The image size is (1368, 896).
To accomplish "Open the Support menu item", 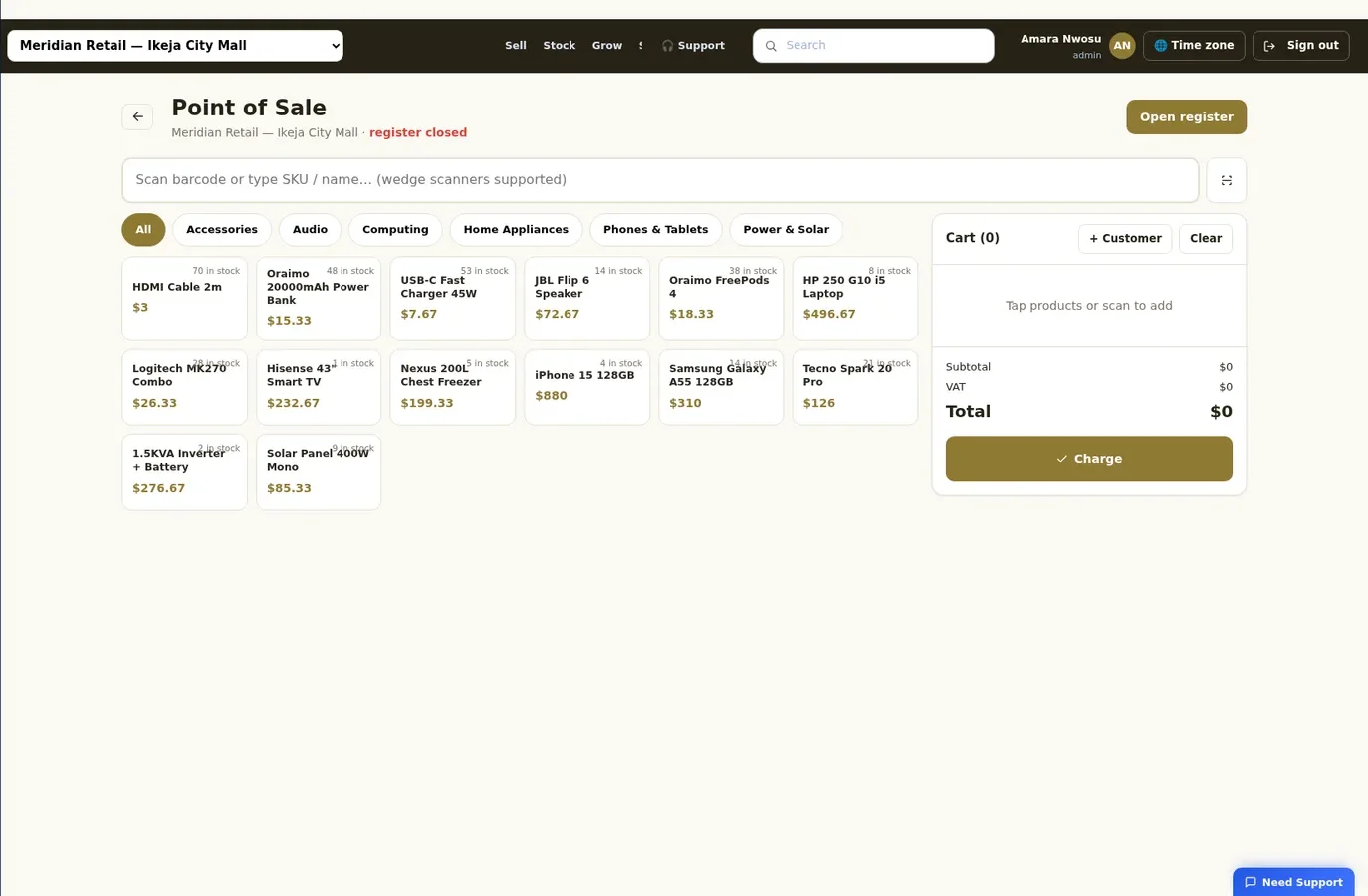I will click(693, 46).
